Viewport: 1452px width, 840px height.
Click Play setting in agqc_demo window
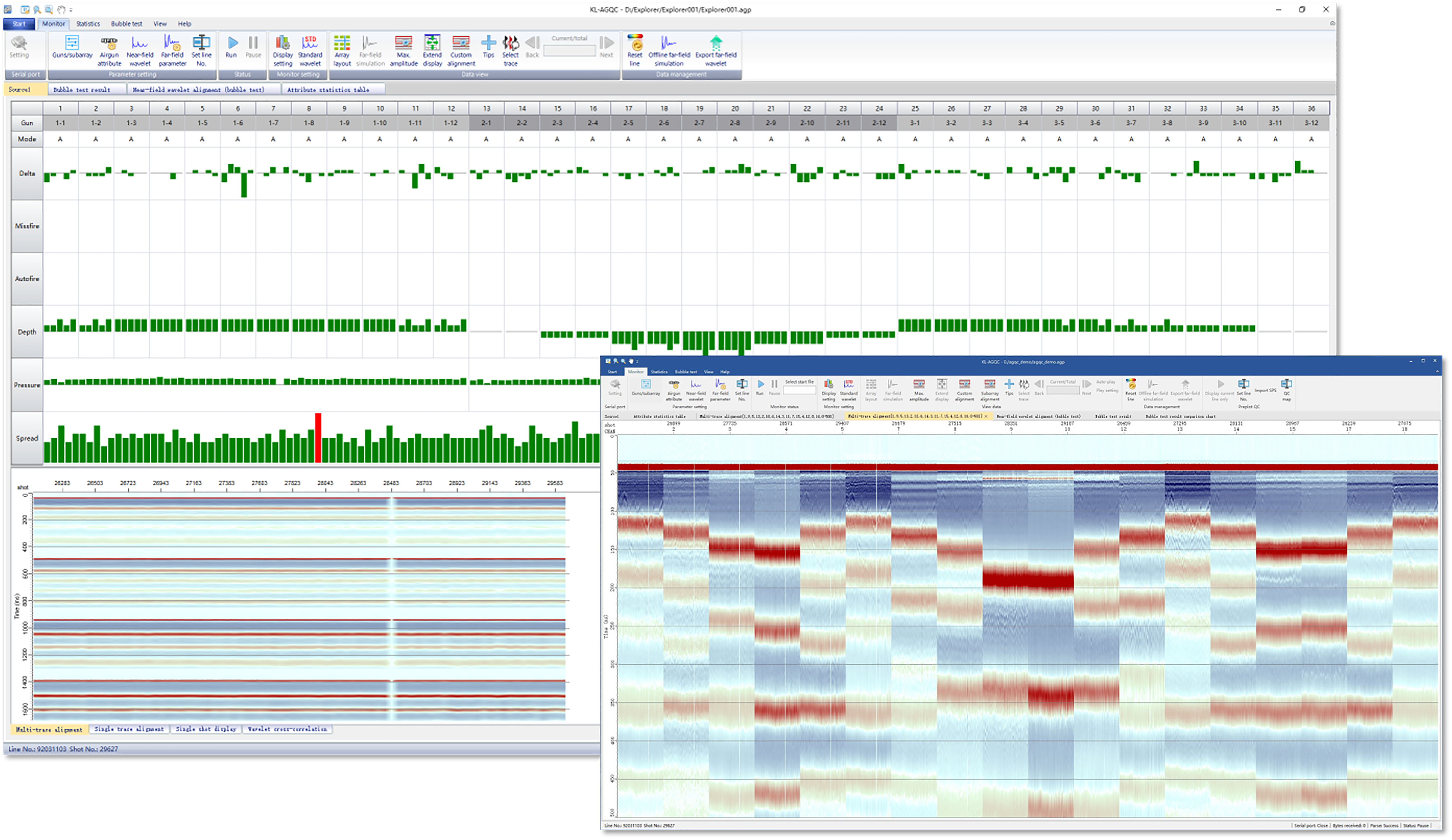click(x=1107, y=390)
